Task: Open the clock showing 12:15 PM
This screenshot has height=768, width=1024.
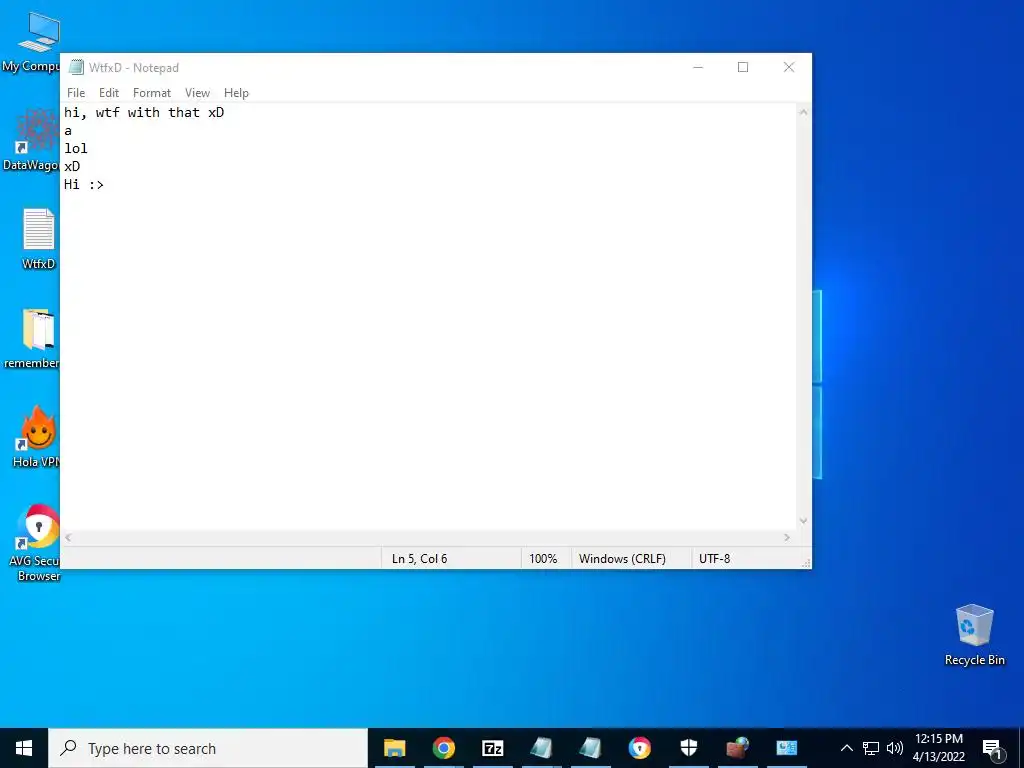Action: click(938, 748)
